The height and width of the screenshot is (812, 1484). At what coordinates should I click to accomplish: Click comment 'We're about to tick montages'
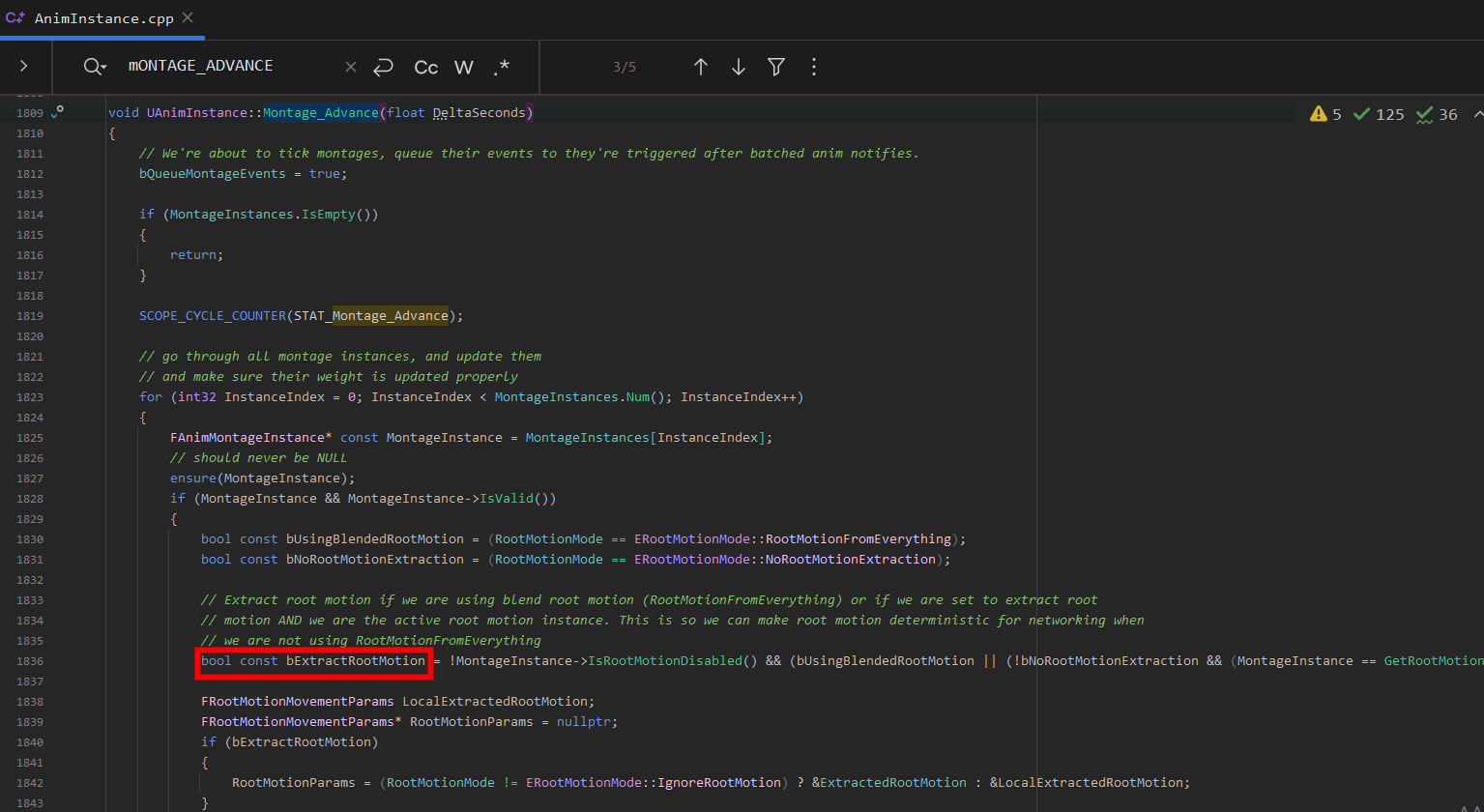click(529, 154)
